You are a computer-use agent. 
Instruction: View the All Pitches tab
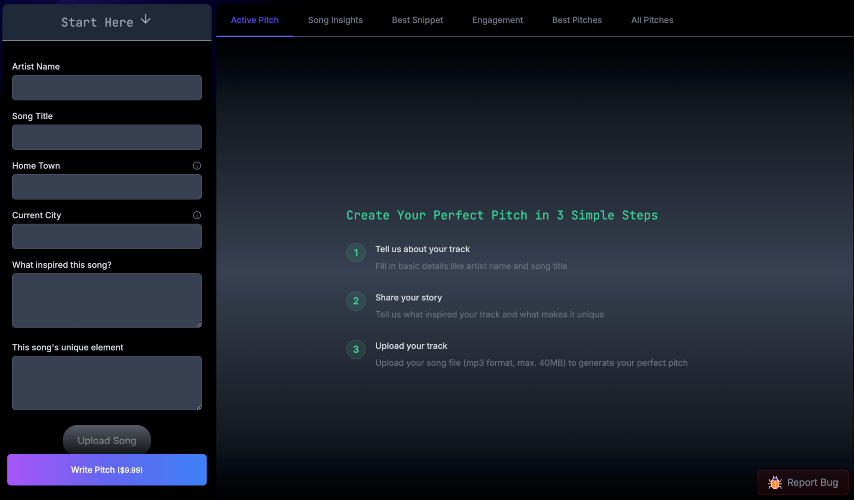click(652, 20)
